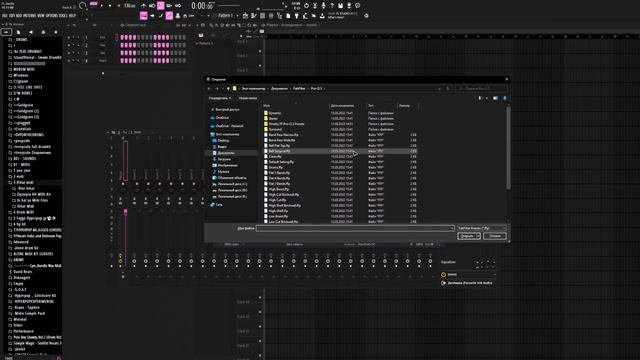
Task: Click the Отмена button in dialog
Action: point(494,236)
